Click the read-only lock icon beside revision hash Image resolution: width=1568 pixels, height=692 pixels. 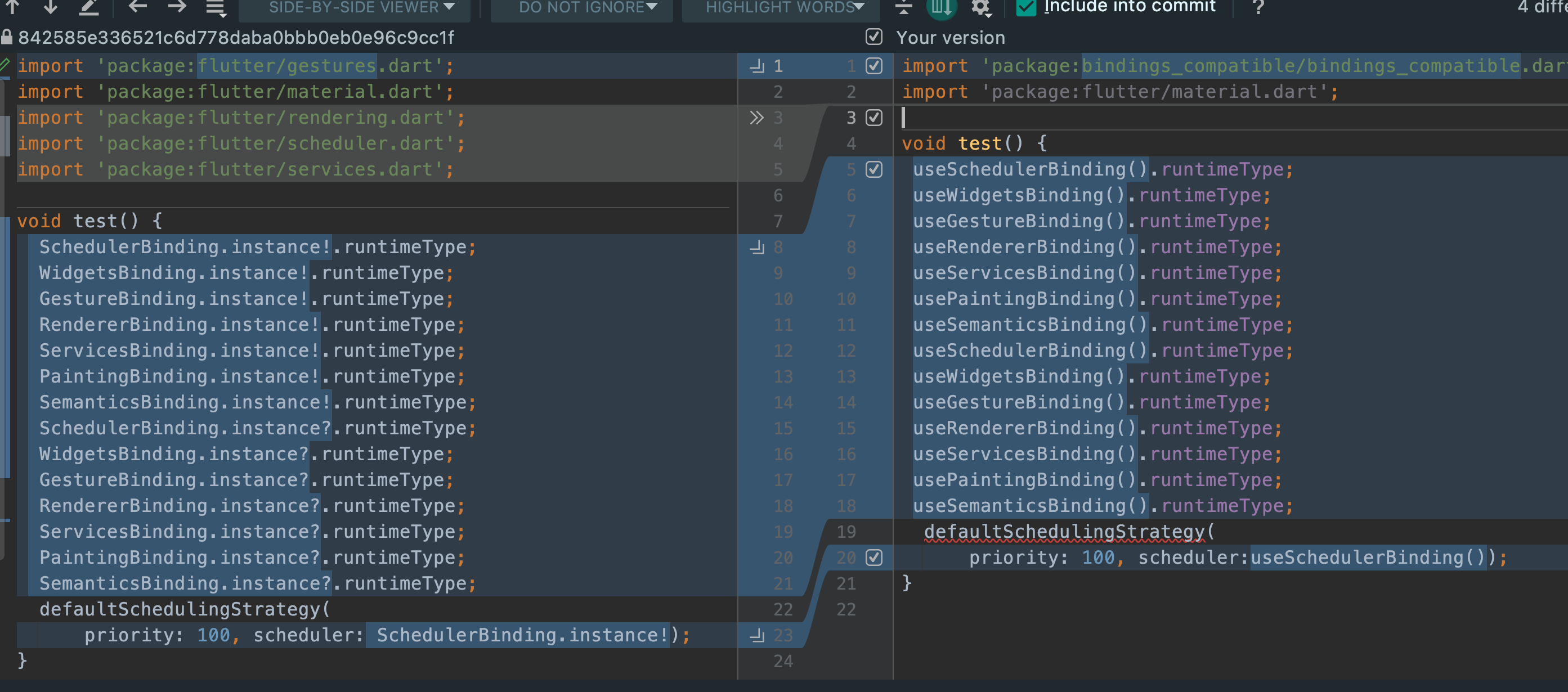7,37
